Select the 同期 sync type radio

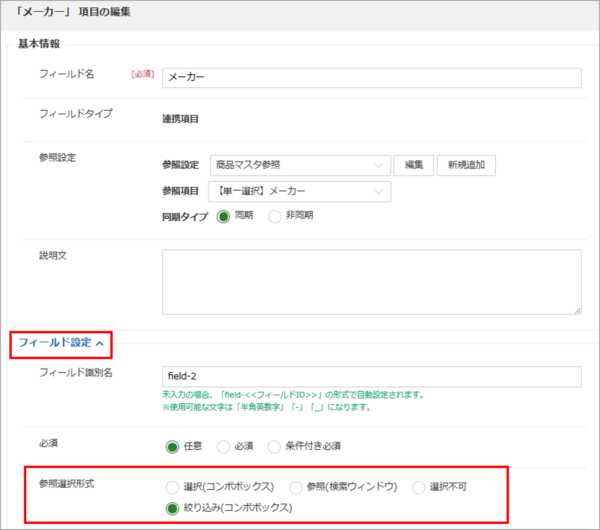pyautogui.click(x=224, y=217)
